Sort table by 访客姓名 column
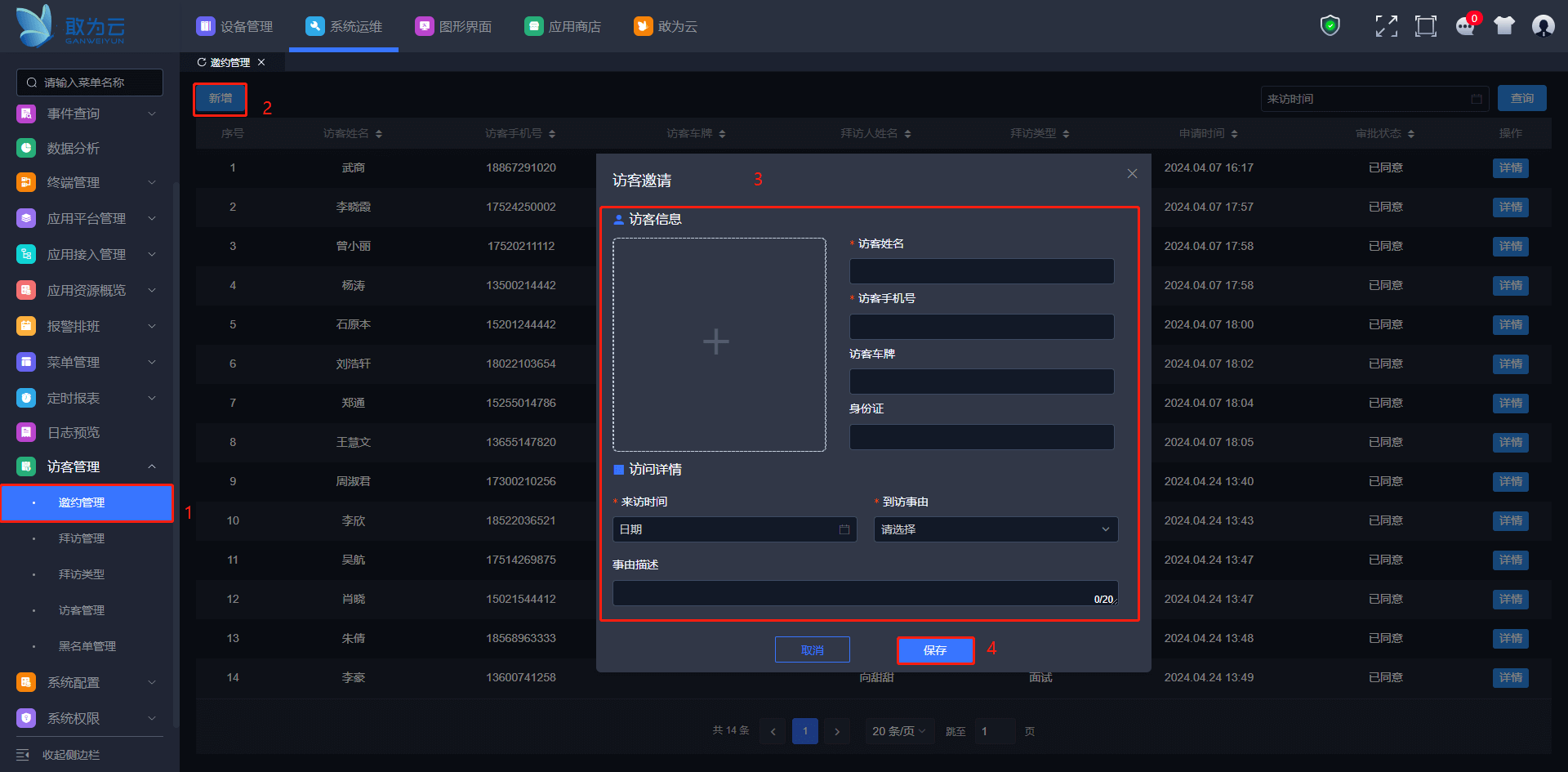 (x=379, y=134)
